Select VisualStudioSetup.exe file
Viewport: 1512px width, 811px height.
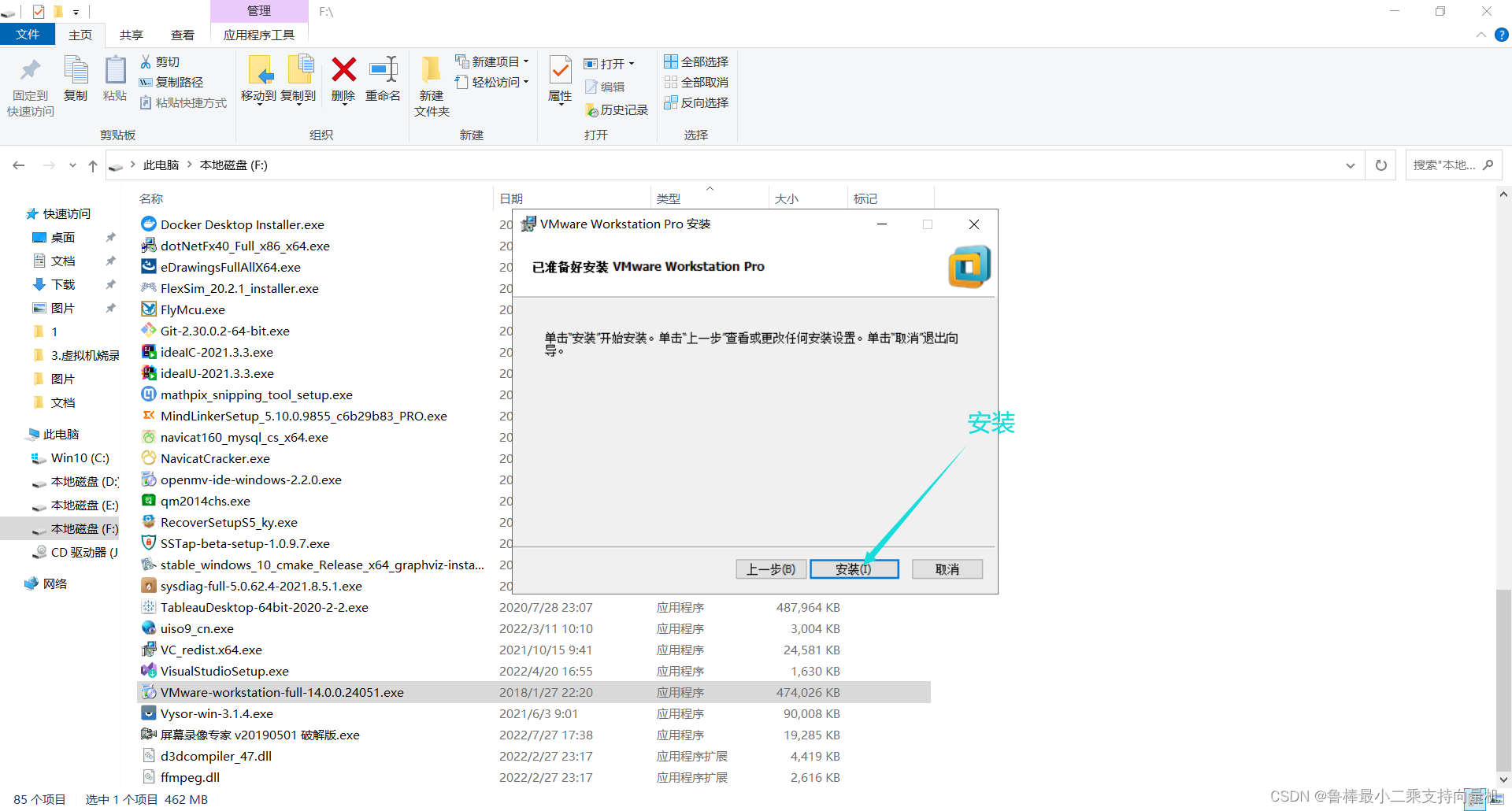point(224,672)
